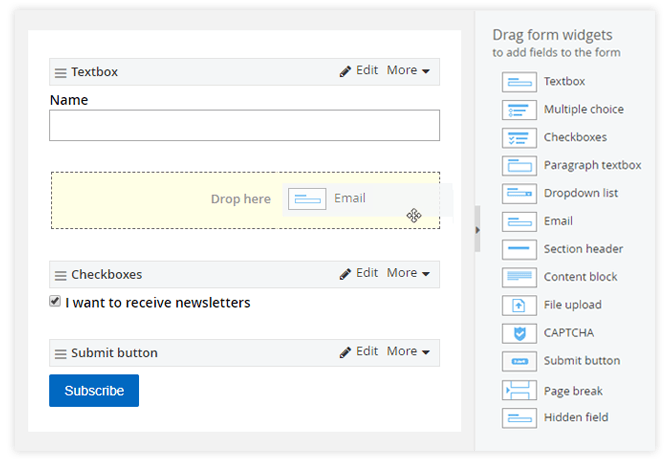
Task: Select the Multiple choice widget icon
Action: tap(519, 110)
